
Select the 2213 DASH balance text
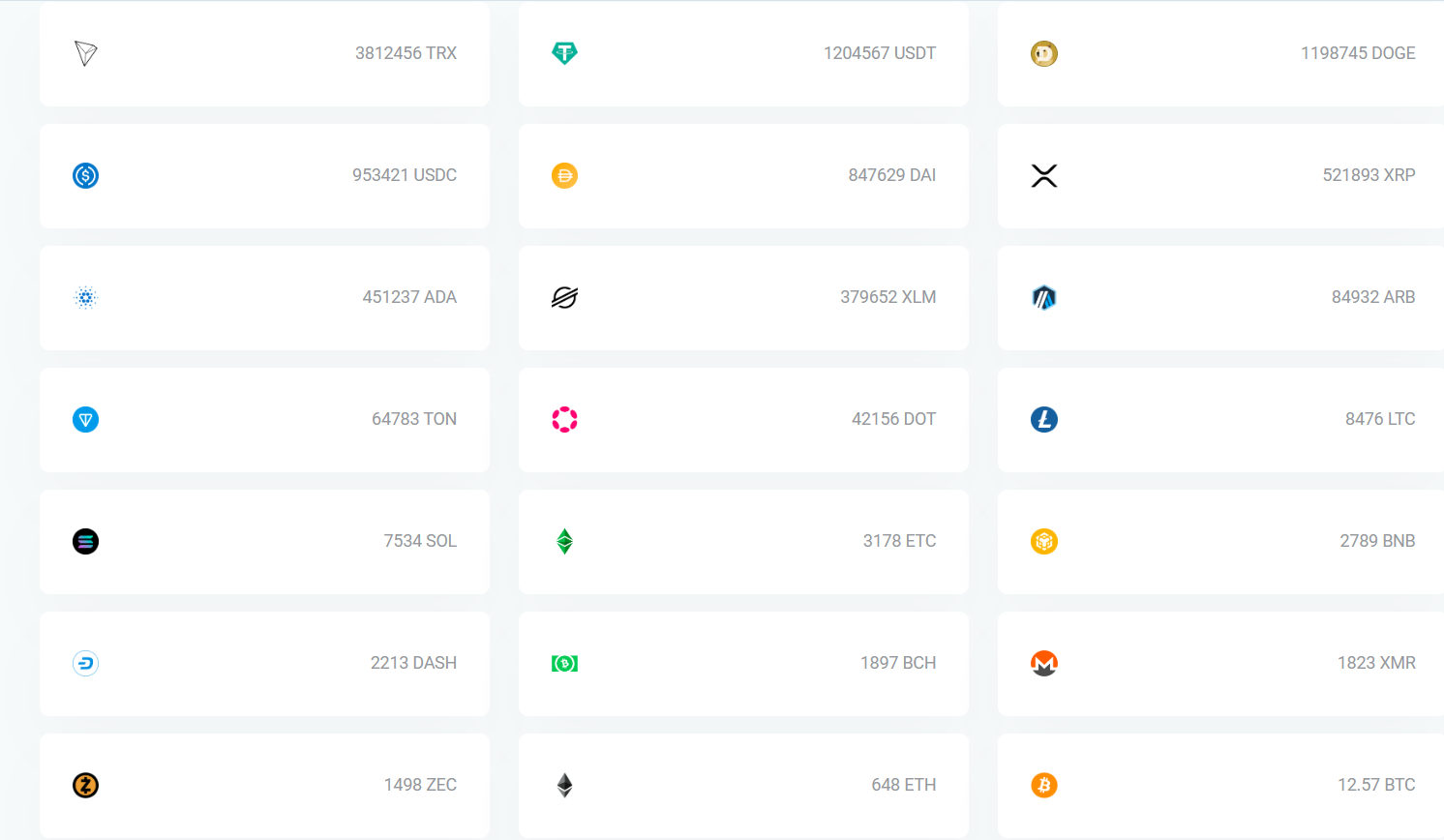point(413,663)
